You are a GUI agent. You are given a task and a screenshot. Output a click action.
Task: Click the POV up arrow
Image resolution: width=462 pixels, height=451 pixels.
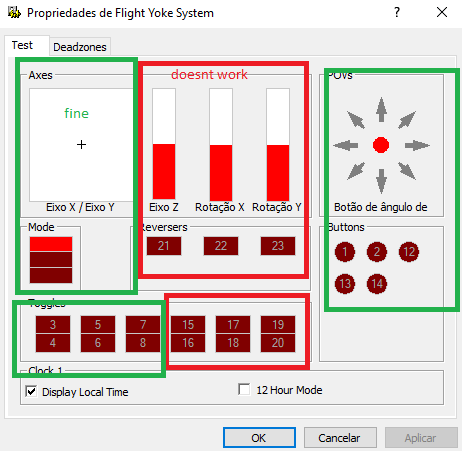381,110
